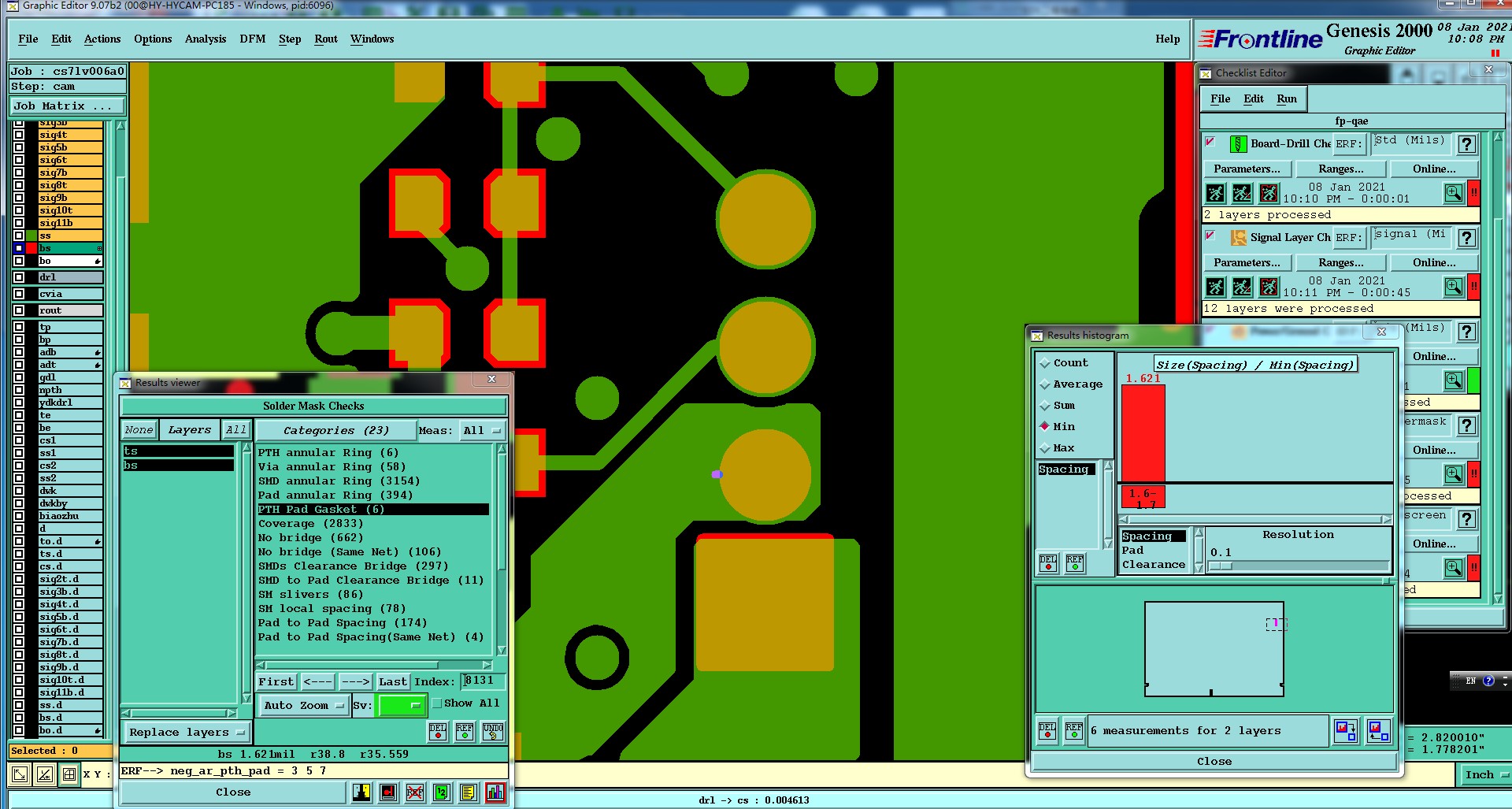Image resolution: width=1512 pixels, height=809 pixels.
Task: Click bottom DEL icon in Results histogram
Action: click(1047, 731)
